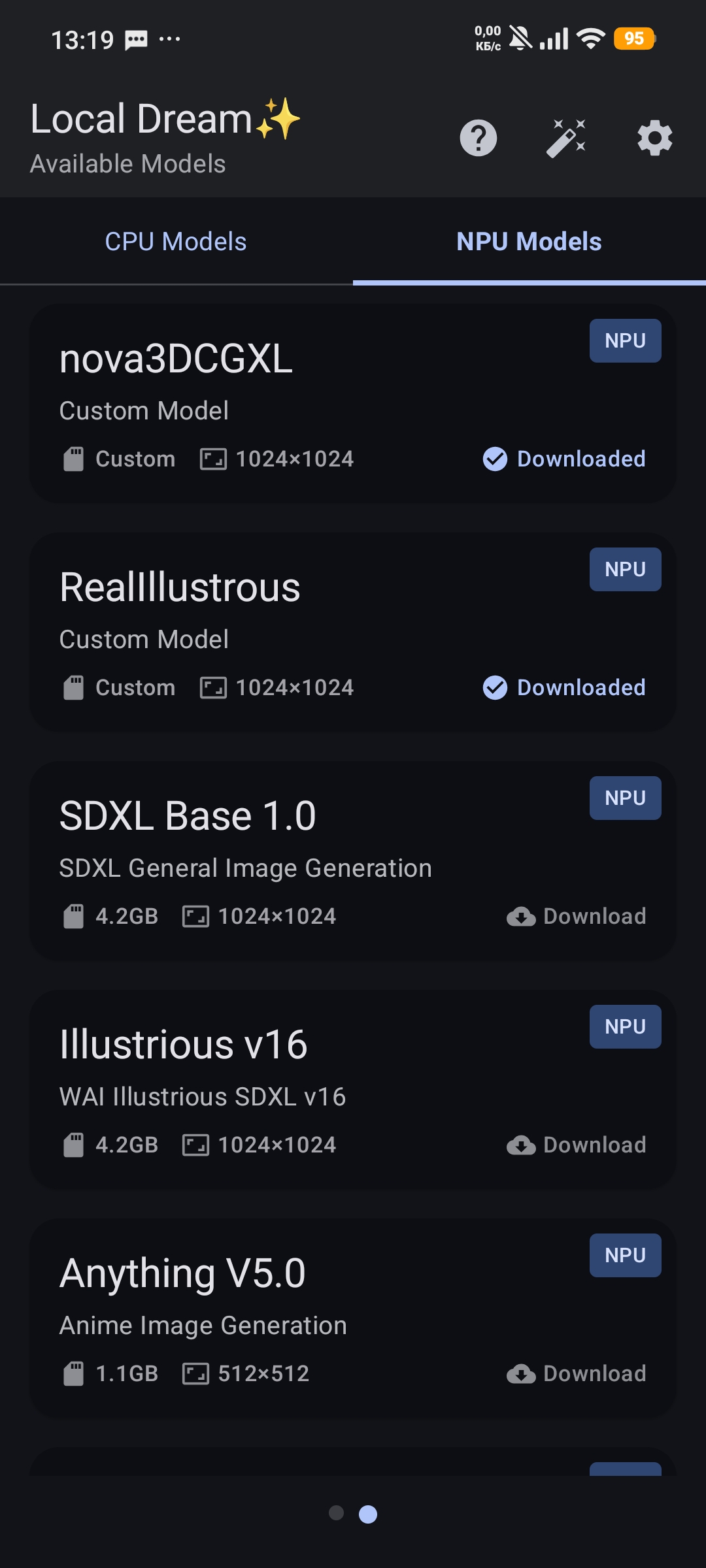Open the nova3DCGXL model card
706x1568 pixels.
pos(353,404)
